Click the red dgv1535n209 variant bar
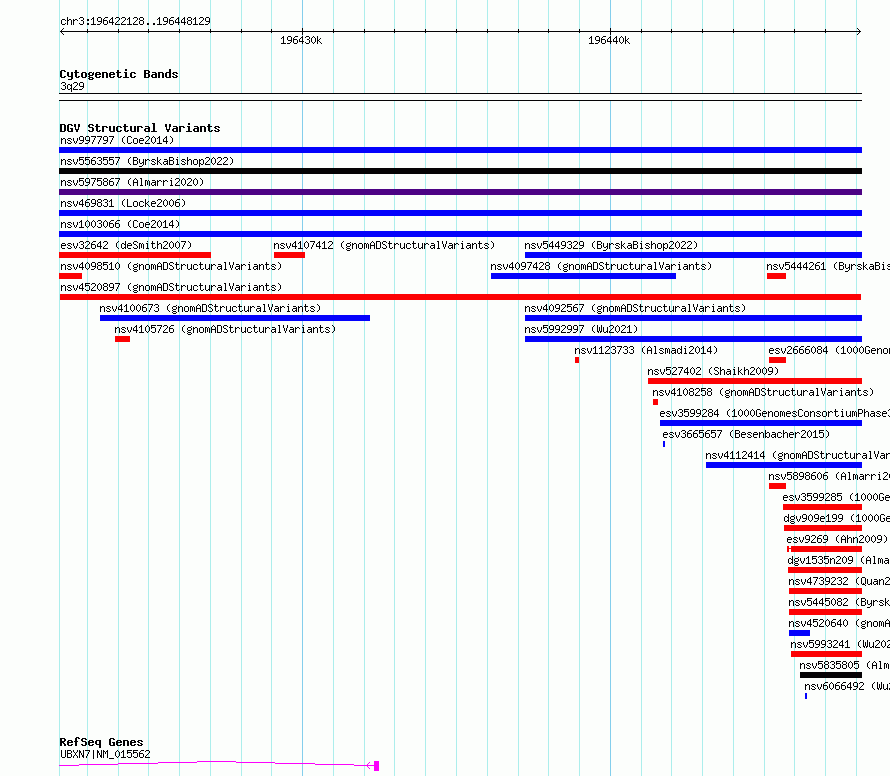The height and width of the screenshot is (776, 890). click(825, 570)
